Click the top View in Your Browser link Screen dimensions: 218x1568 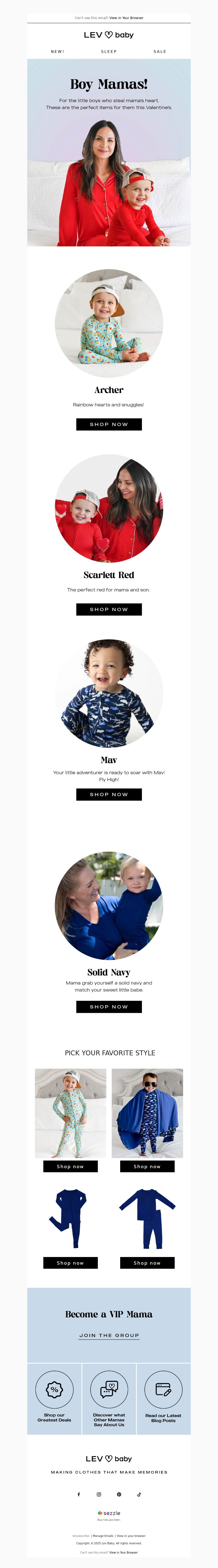pyautogui.click(x=127, y=18)
